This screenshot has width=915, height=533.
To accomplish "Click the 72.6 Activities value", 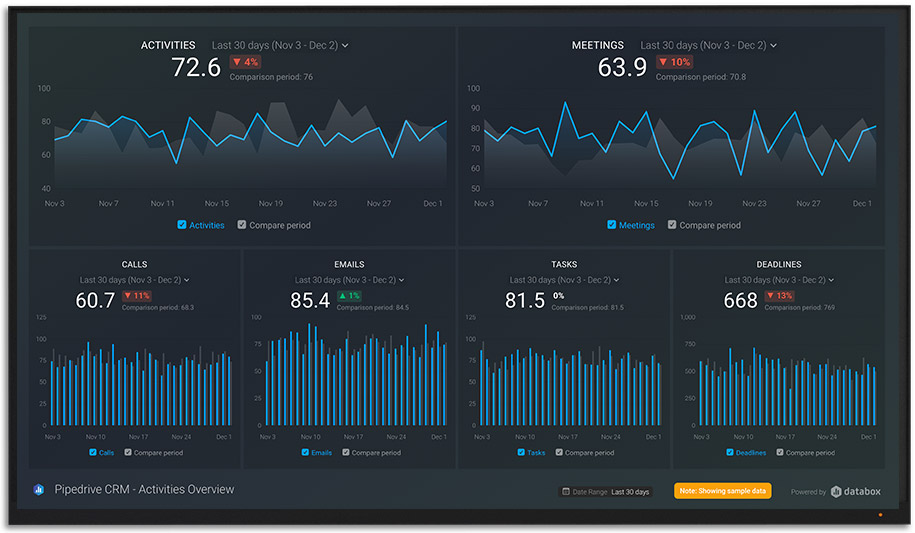I will [196, 68].
